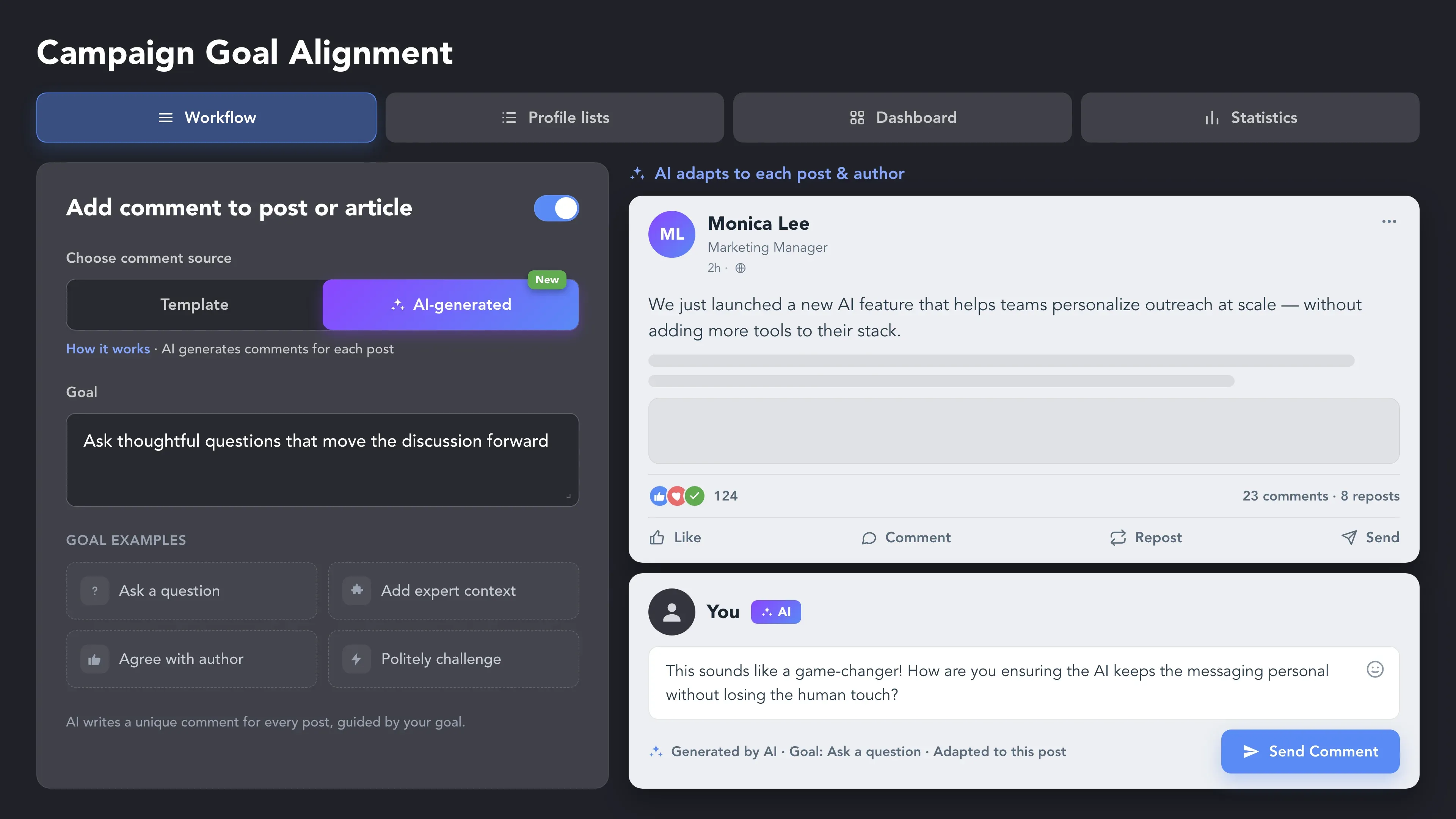Image resolution: width=1456 pixels, height=819 pixels.
Task: Pick the Add expert context goal example
Action: (x=453, y=591)
